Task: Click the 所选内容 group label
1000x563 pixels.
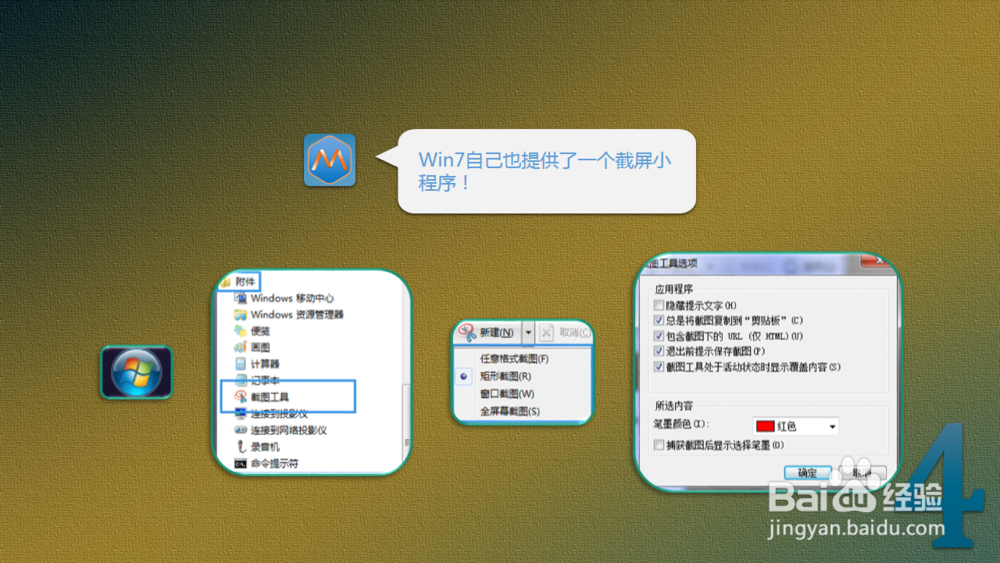Action: pyautogui.click(x=673, y=406)
